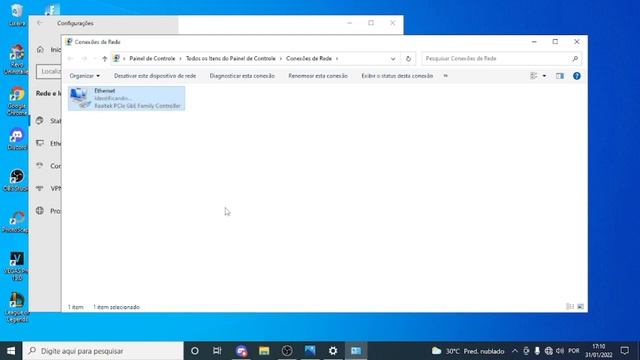Go to Todos os Itens do Painel breadcrumb
Screen dimensions: 640x360
coord(231,59)
